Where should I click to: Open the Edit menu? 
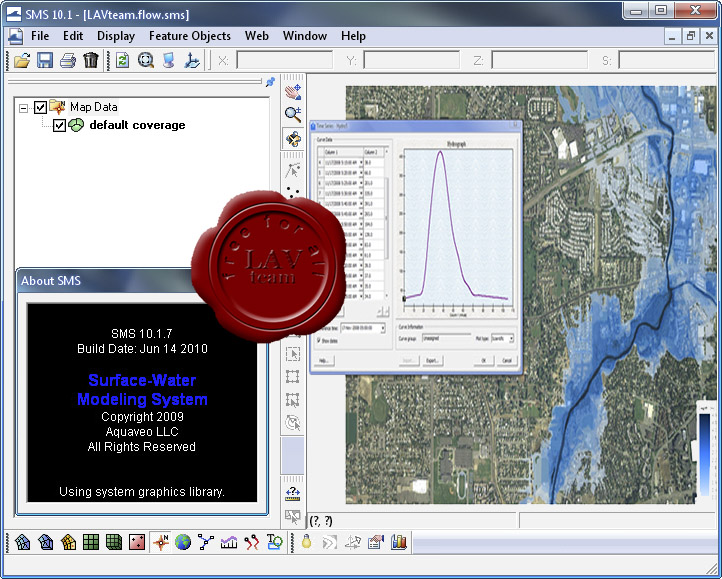73,36
